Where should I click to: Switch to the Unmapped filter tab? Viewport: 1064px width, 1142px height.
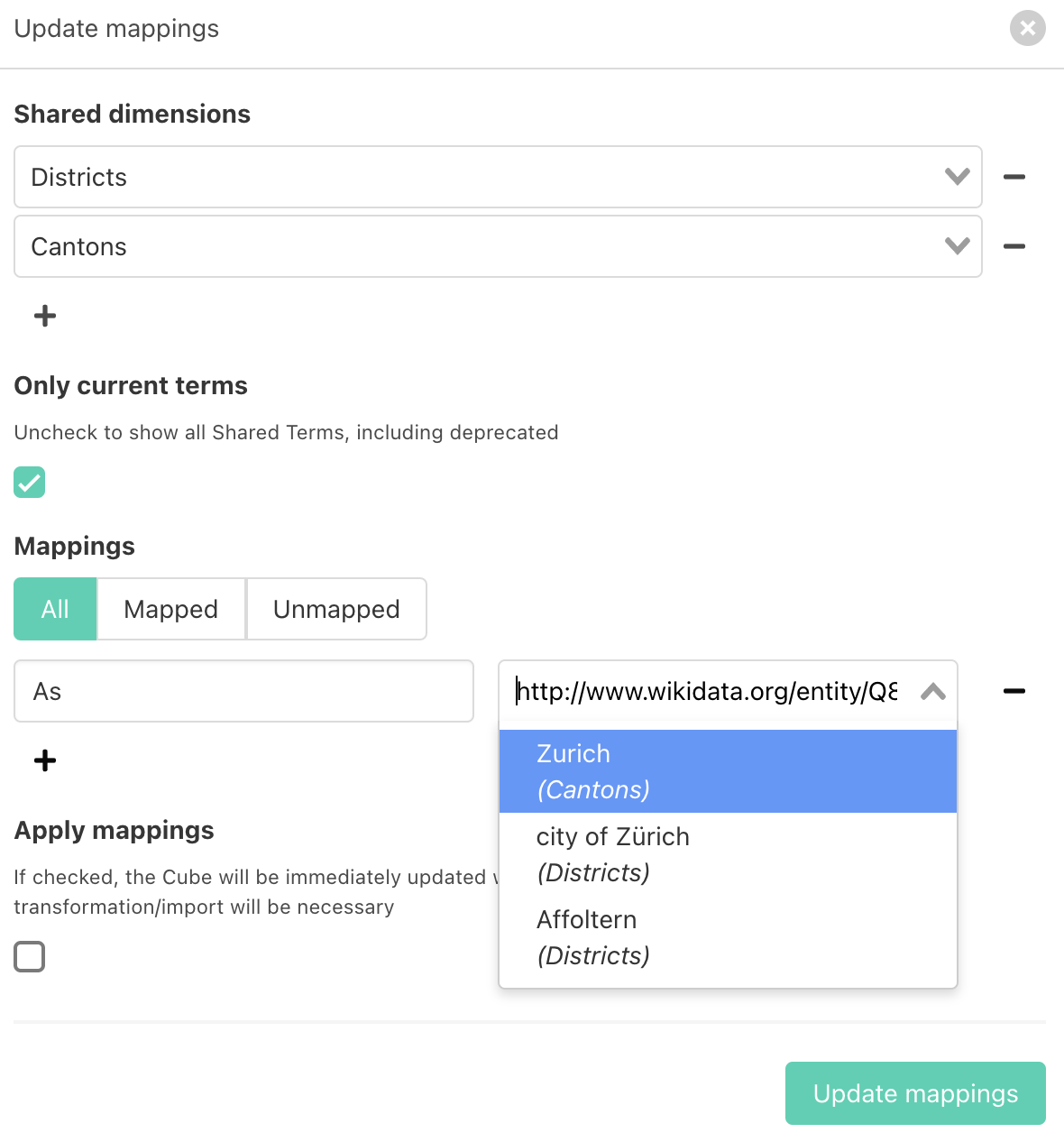click(336, 609)
